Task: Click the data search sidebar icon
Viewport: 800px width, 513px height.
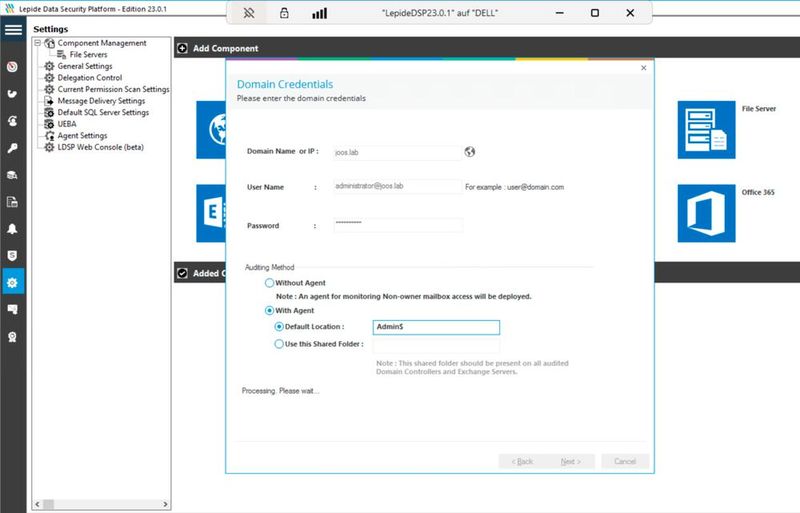Action: click(x=12, y=175)
